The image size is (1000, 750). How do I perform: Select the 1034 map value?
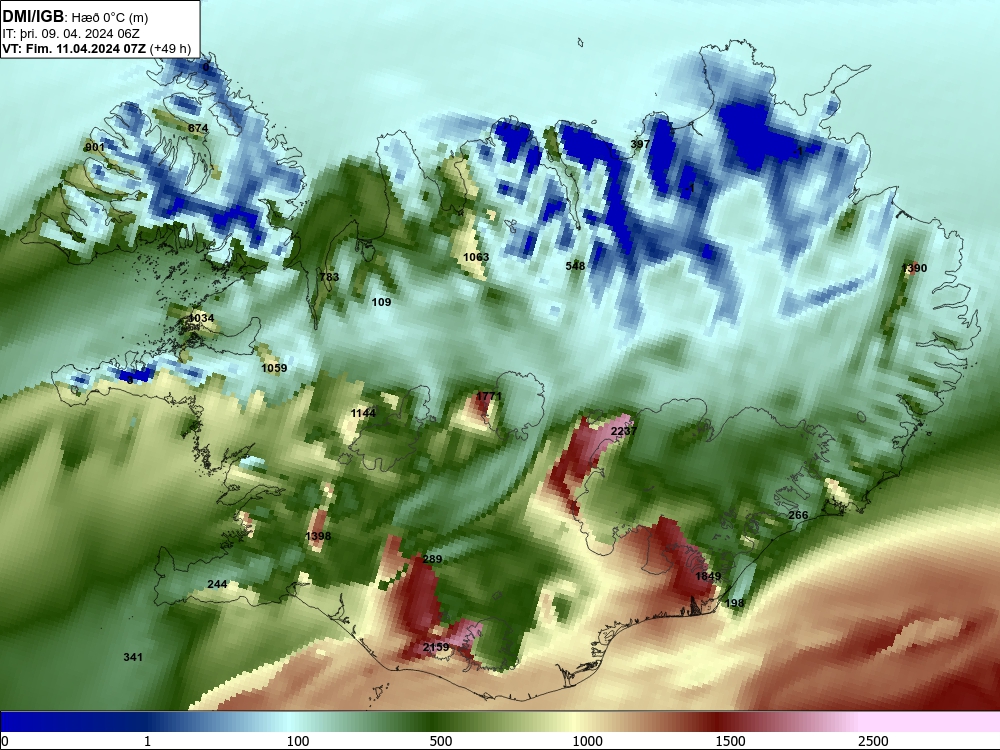tap(201, 318)
